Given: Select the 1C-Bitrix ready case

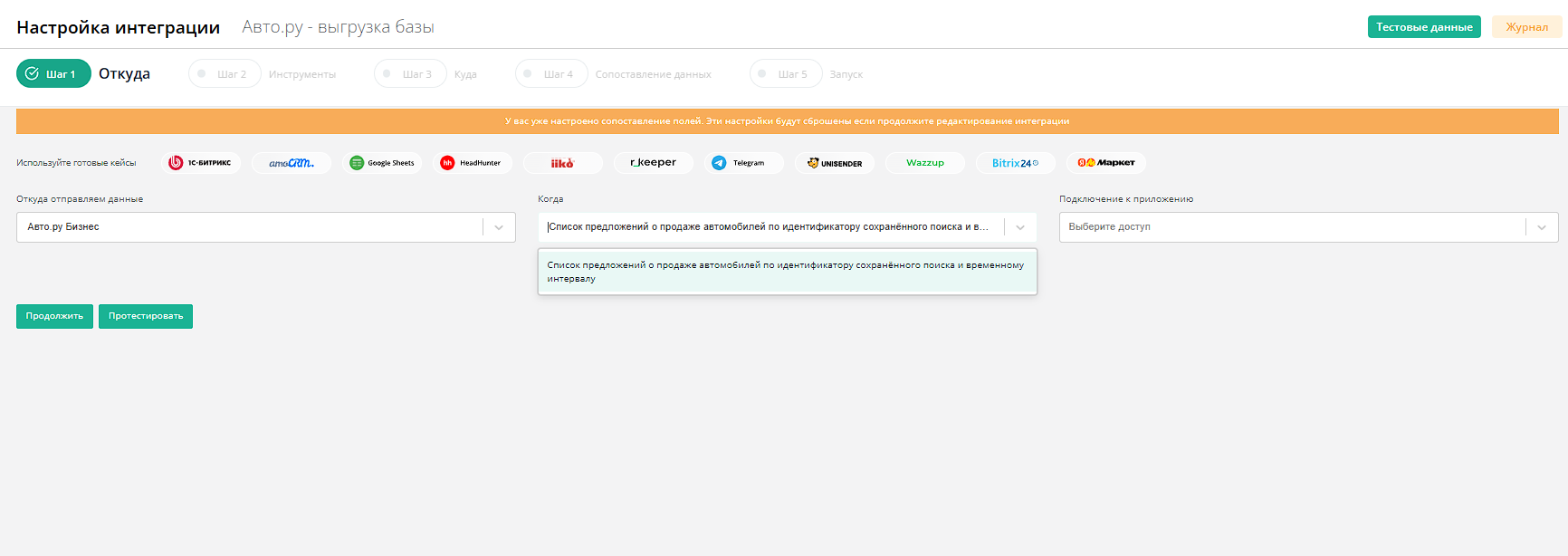Looking at the screenshot, I should 201,163.
